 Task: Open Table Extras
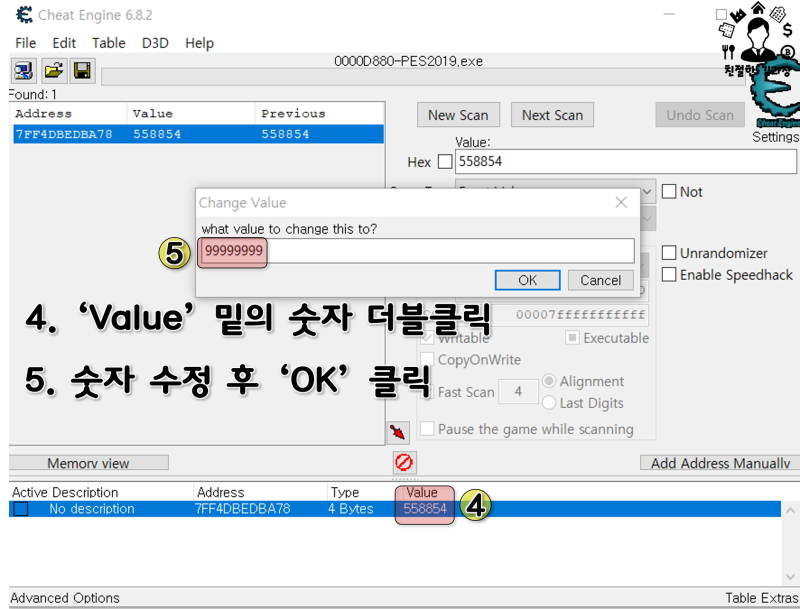[762, 598]
